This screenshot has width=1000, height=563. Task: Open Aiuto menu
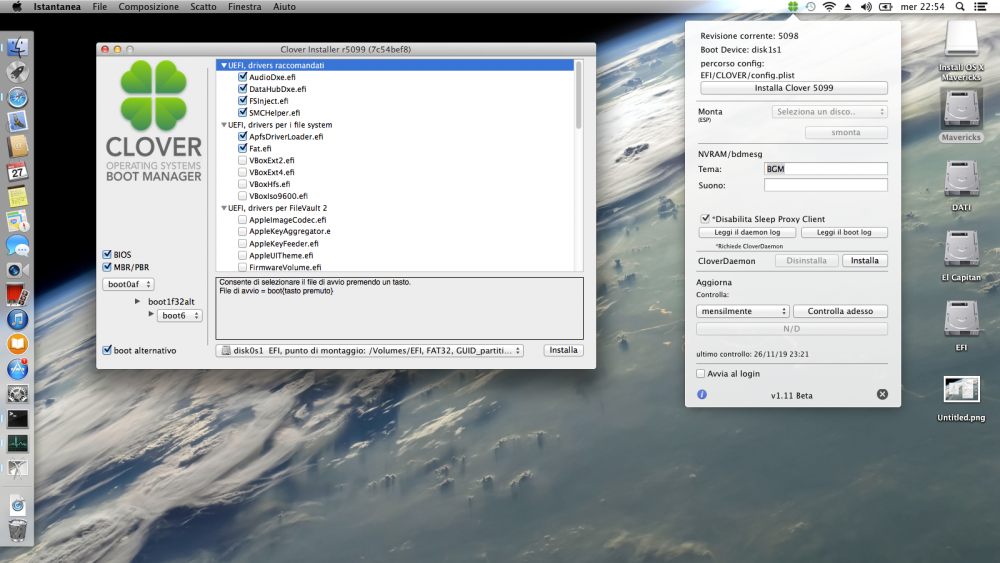point(284,6)
